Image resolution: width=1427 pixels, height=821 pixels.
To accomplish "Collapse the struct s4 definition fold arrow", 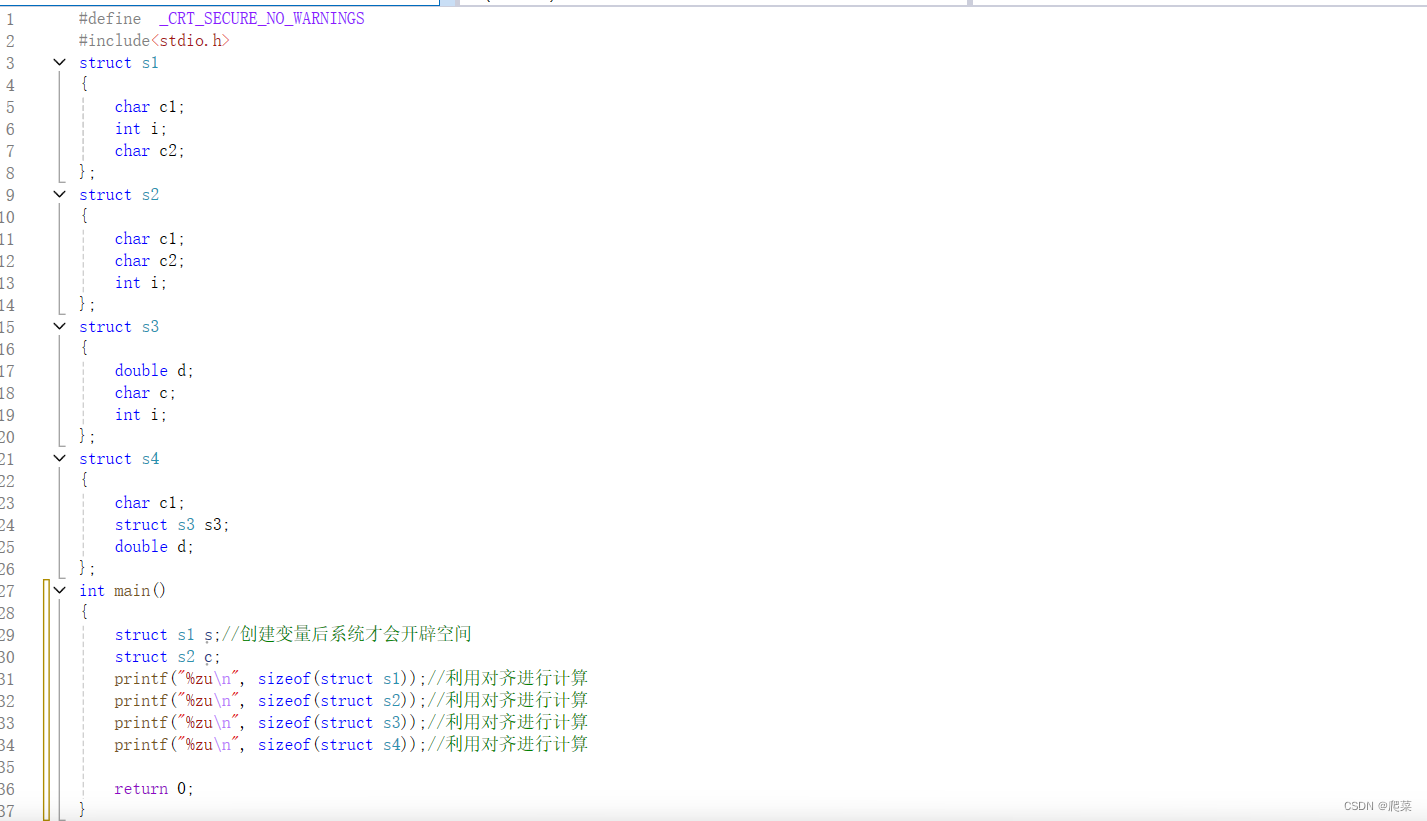I will tap(60, 458).
